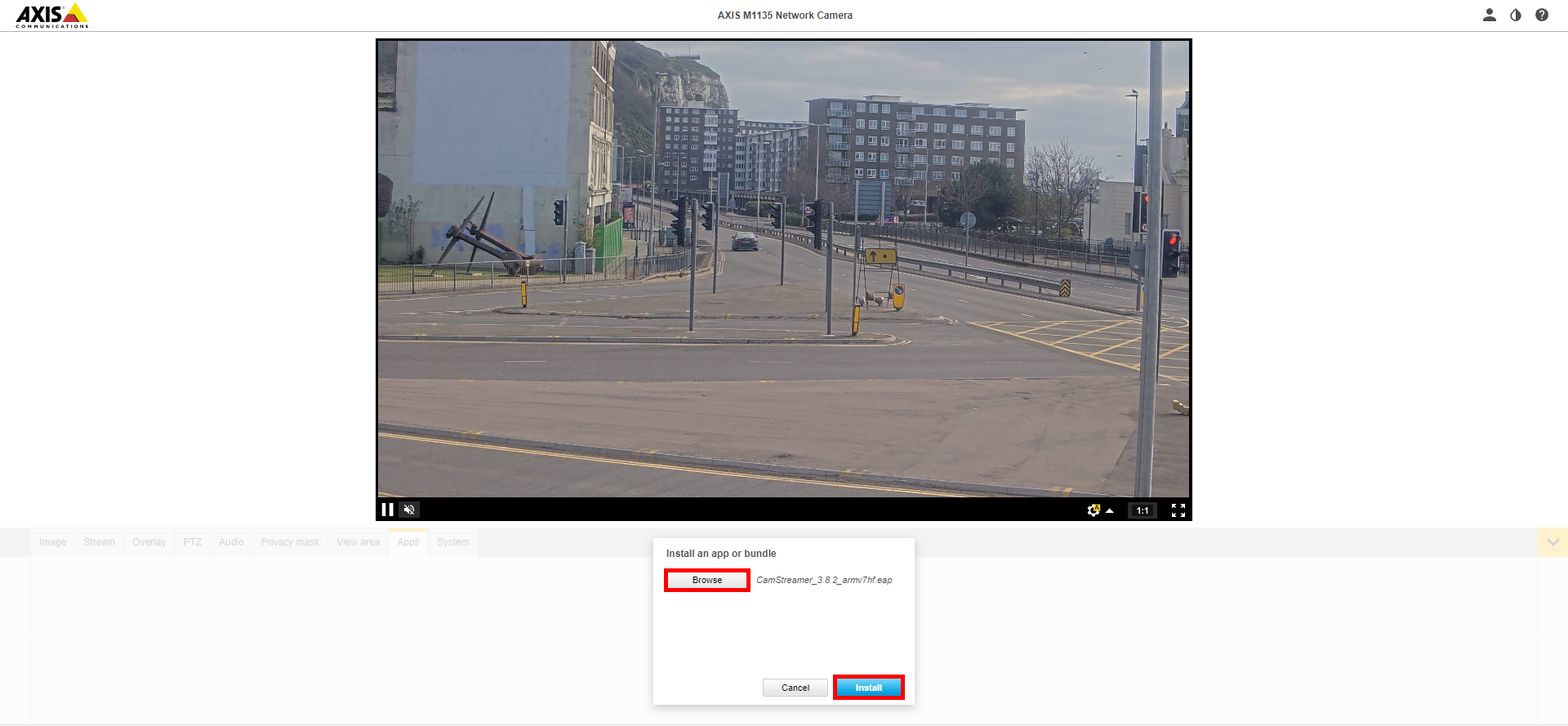Enter fullscreen video view

[1178, 510]
